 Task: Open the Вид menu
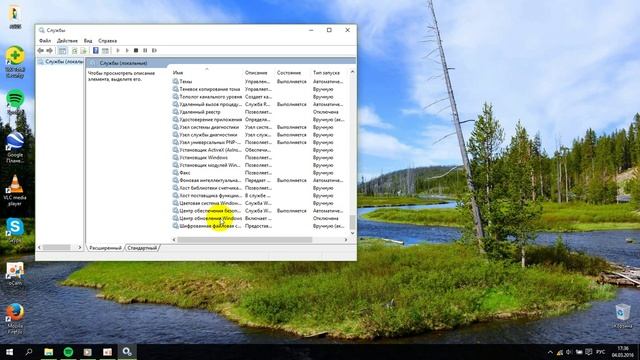tap(88, 41)
